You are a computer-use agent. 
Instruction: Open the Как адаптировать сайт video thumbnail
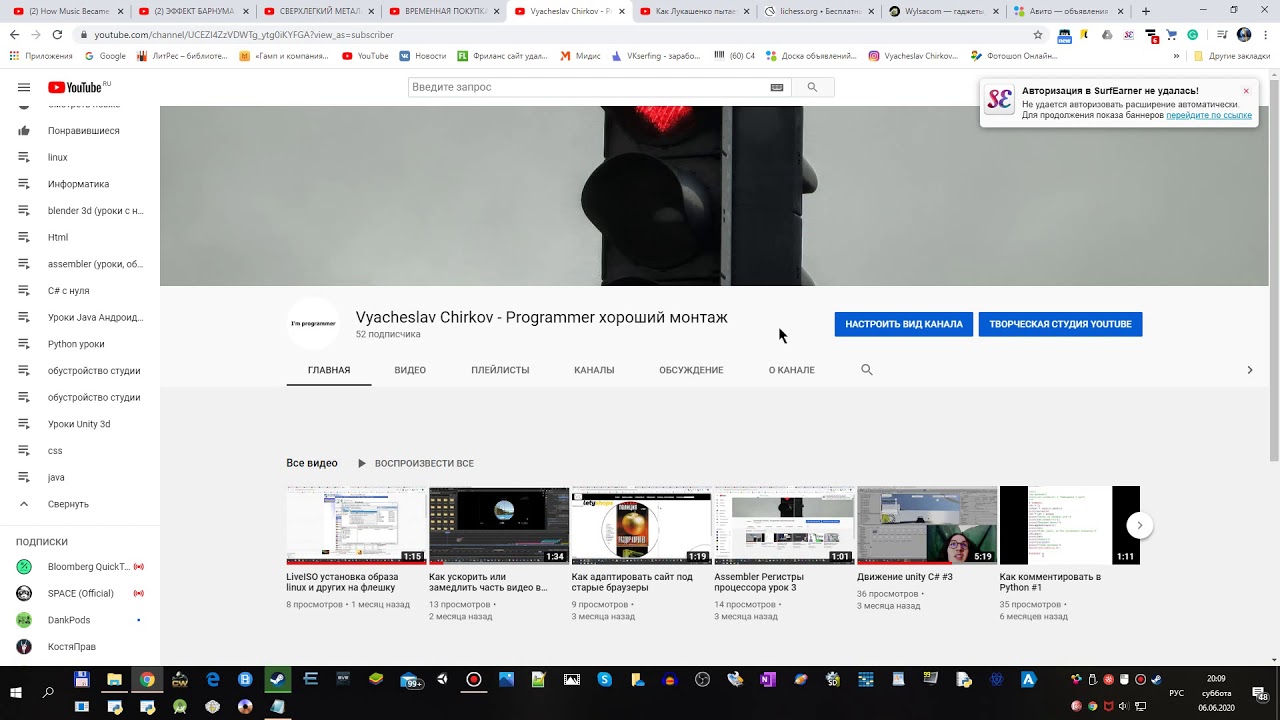[641, 525]
